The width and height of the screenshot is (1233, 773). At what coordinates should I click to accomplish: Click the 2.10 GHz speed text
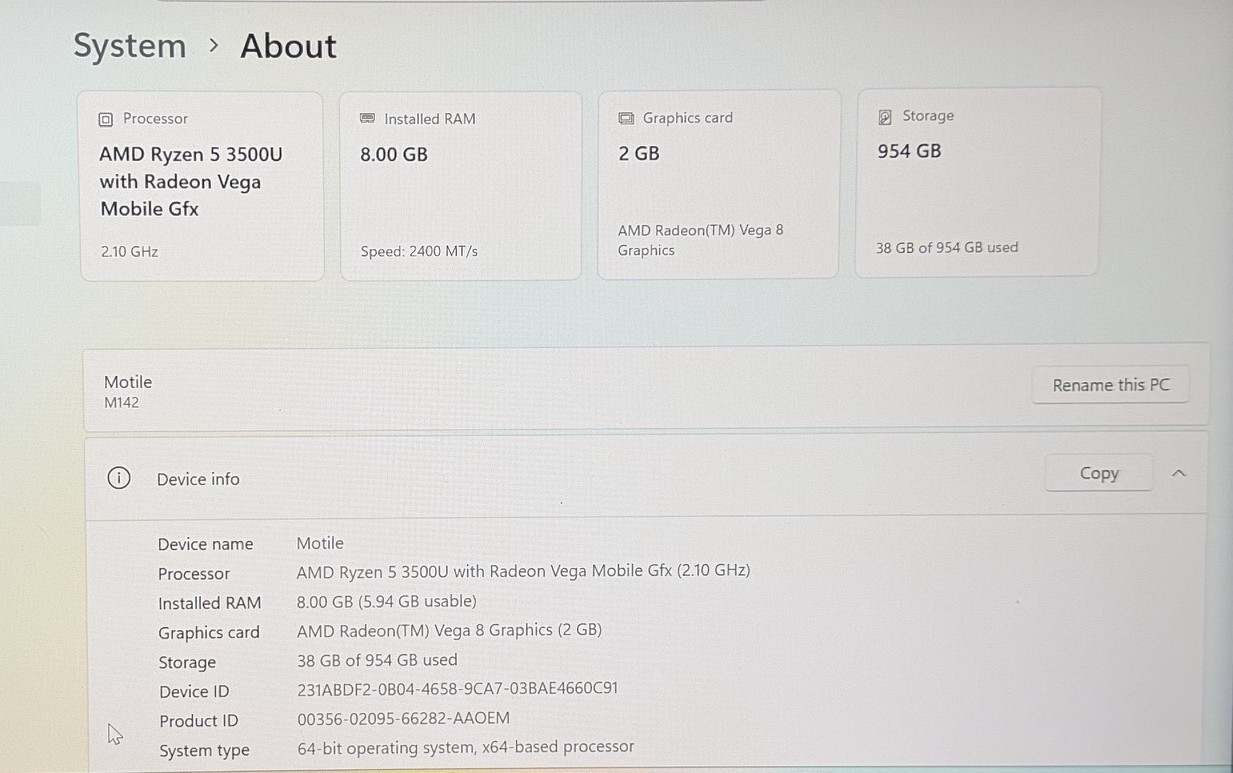click(129, 252)
